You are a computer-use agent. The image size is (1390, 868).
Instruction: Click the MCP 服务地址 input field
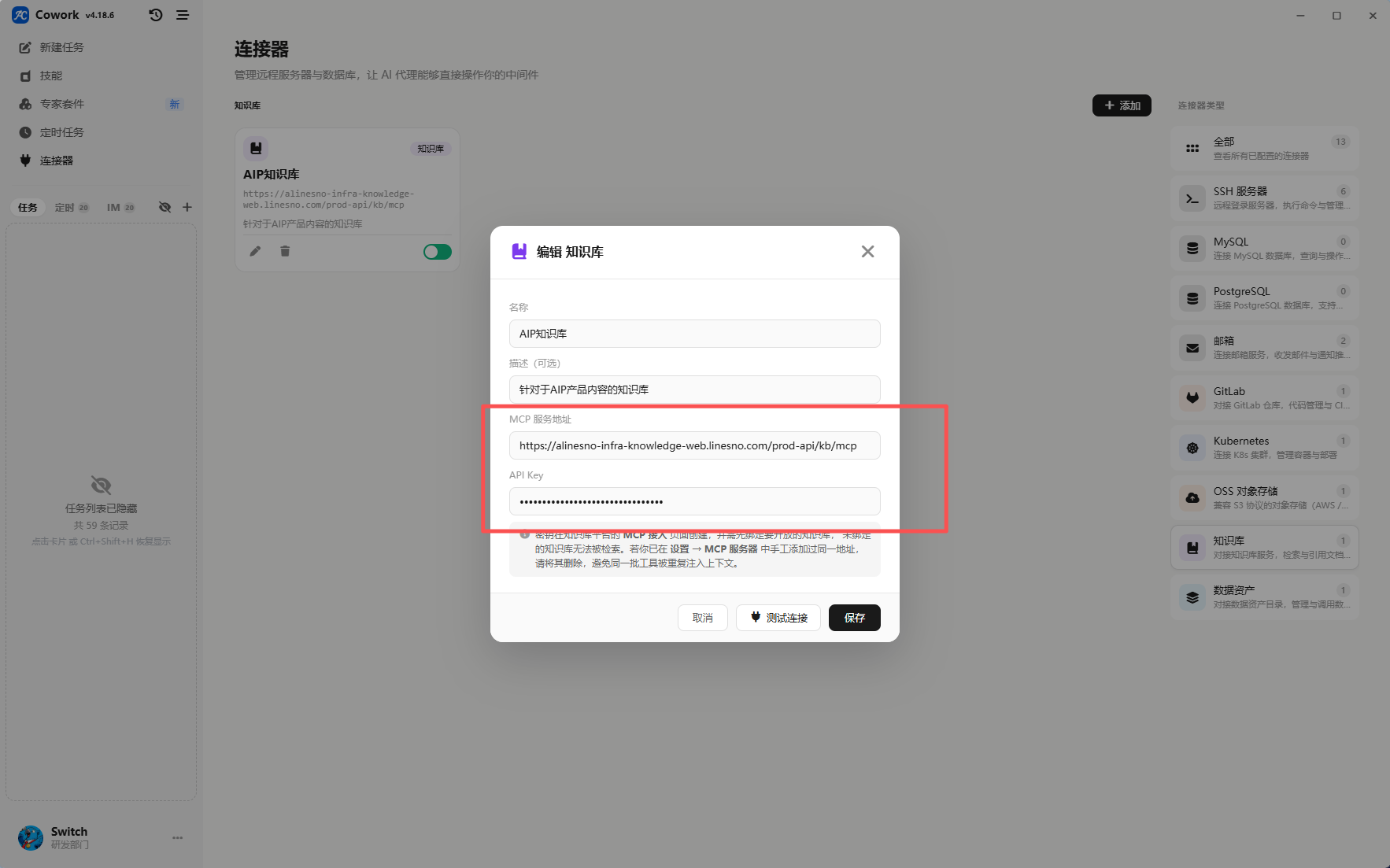click(x=695, y=445)
